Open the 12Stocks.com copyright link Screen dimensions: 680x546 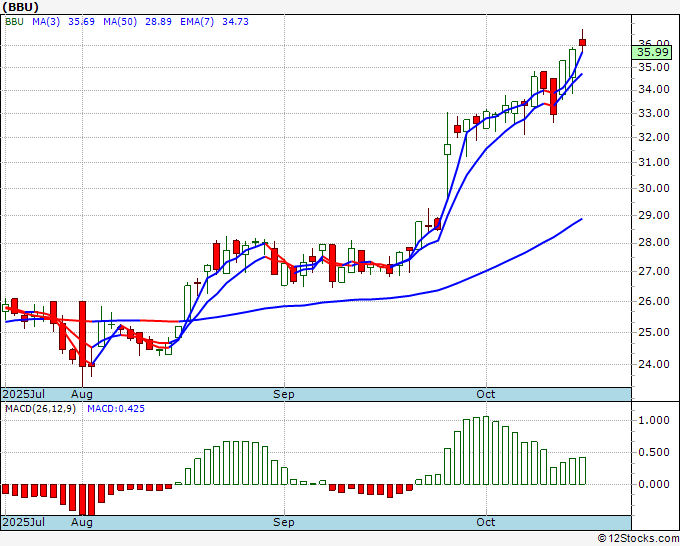tap(638, 538)
